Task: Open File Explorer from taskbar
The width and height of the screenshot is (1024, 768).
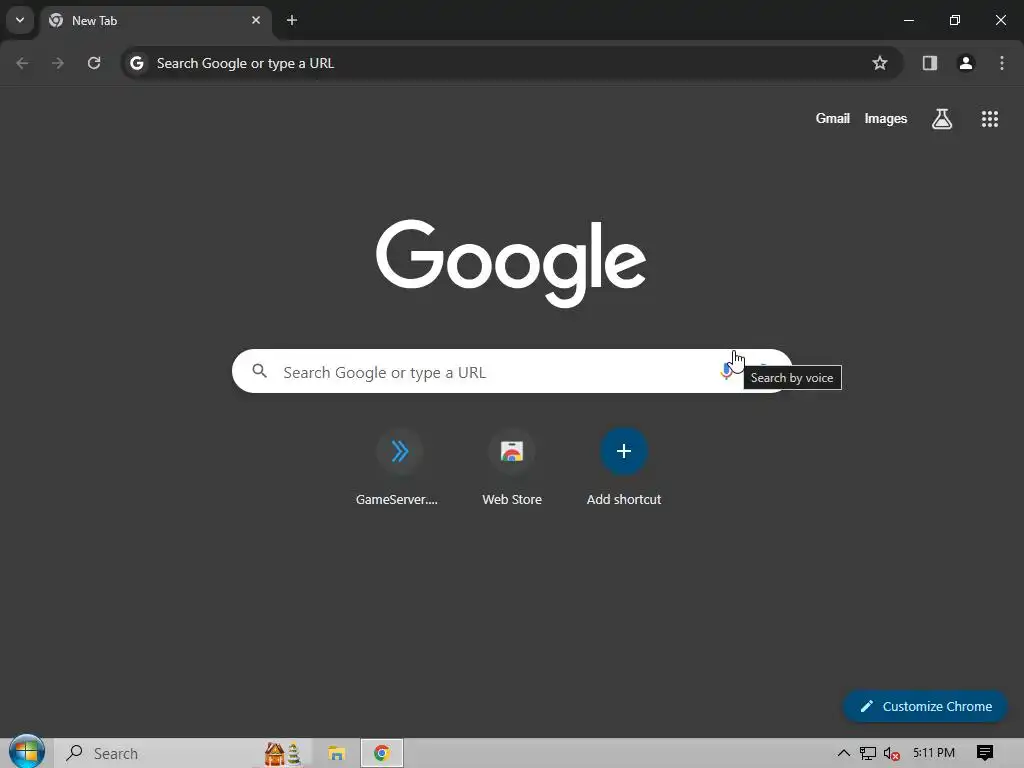Action: [x=336, y=753]
